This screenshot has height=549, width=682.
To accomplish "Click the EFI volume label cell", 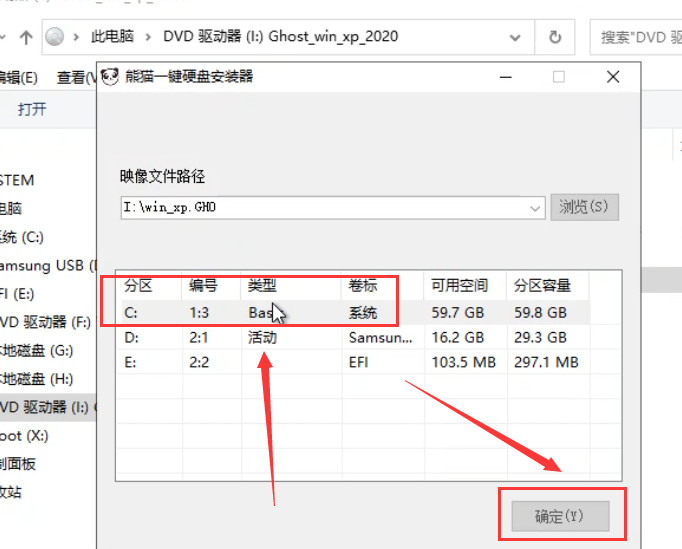I will (358, 362).
